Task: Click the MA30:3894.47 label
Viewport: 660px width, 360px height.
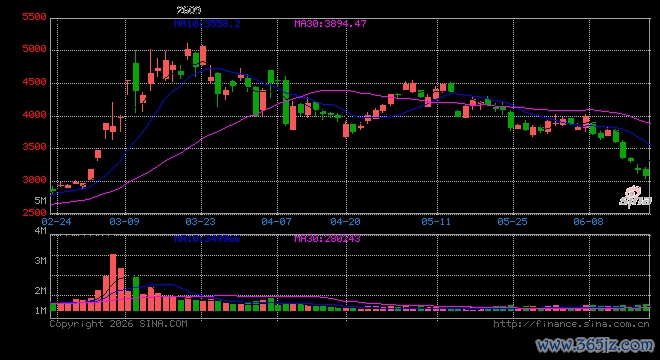Action: 330,24
